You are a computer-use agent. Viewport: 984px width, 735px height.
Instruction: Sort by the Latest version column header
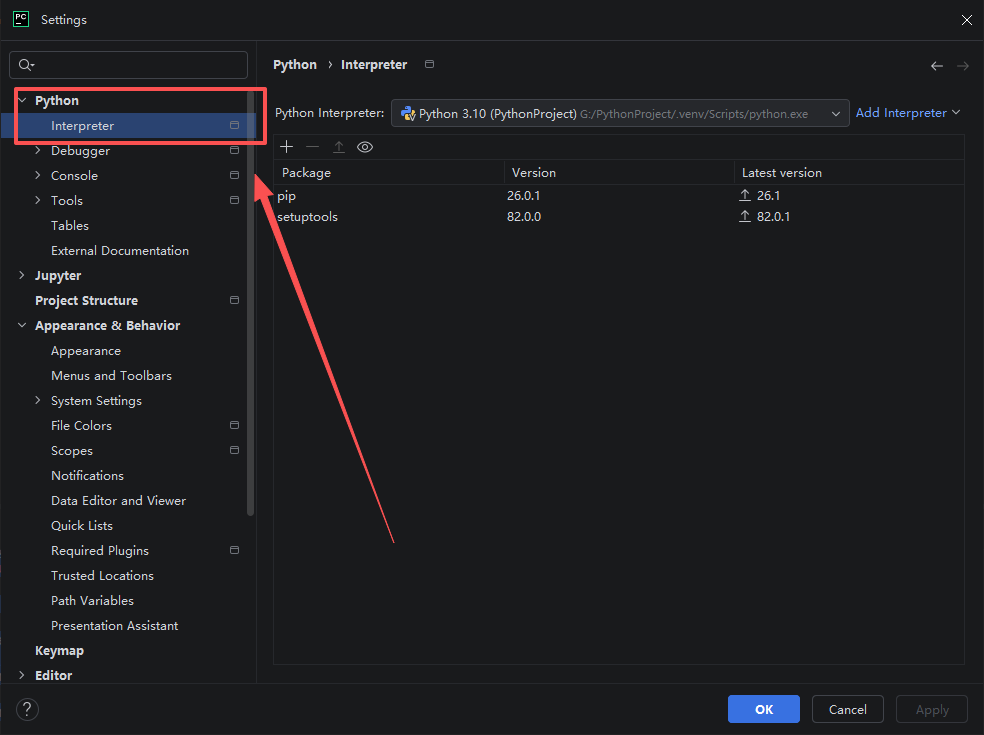tap(849, 173)
